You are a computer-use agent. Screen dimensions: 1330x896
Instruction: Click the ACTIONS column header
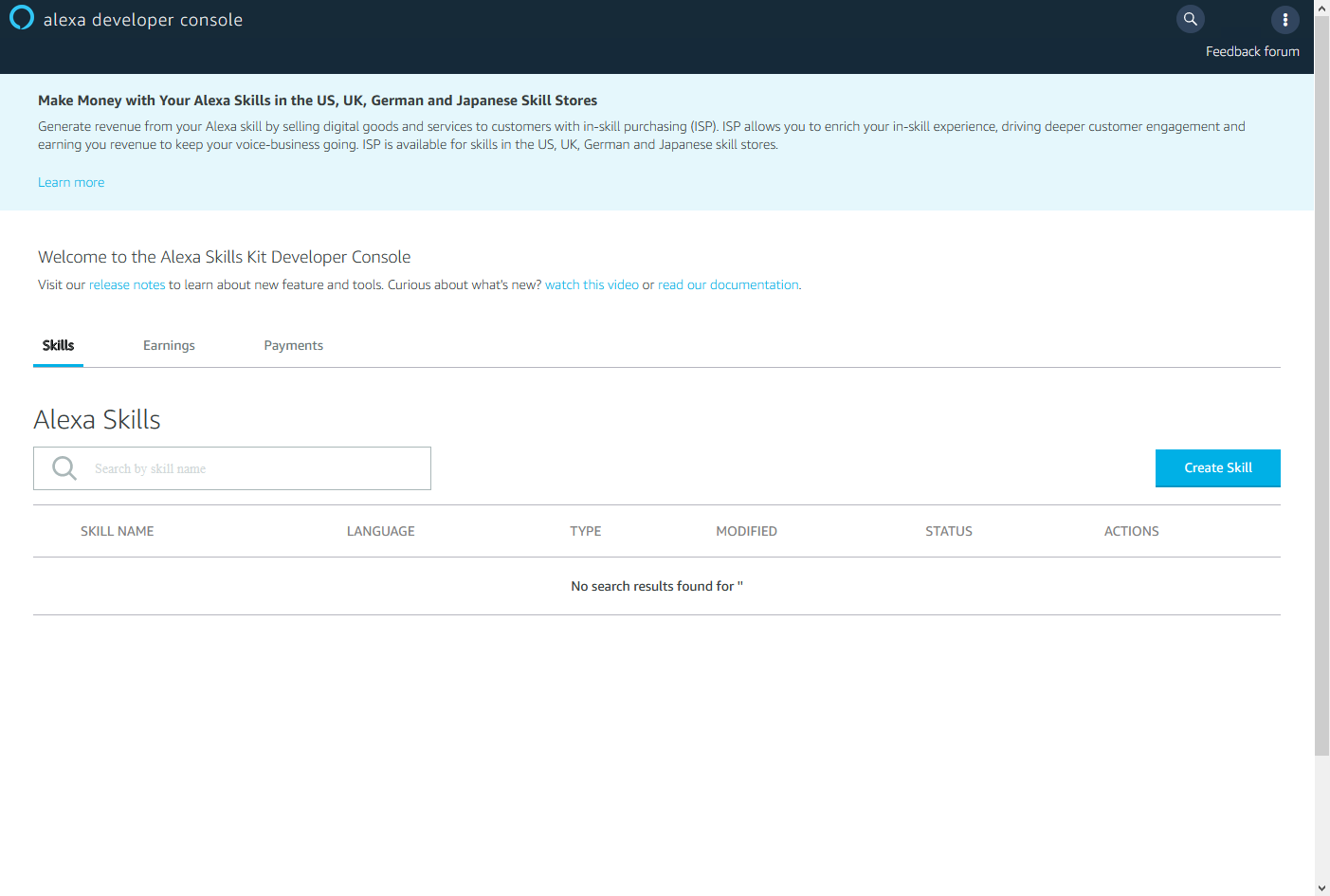point(1132,531)
